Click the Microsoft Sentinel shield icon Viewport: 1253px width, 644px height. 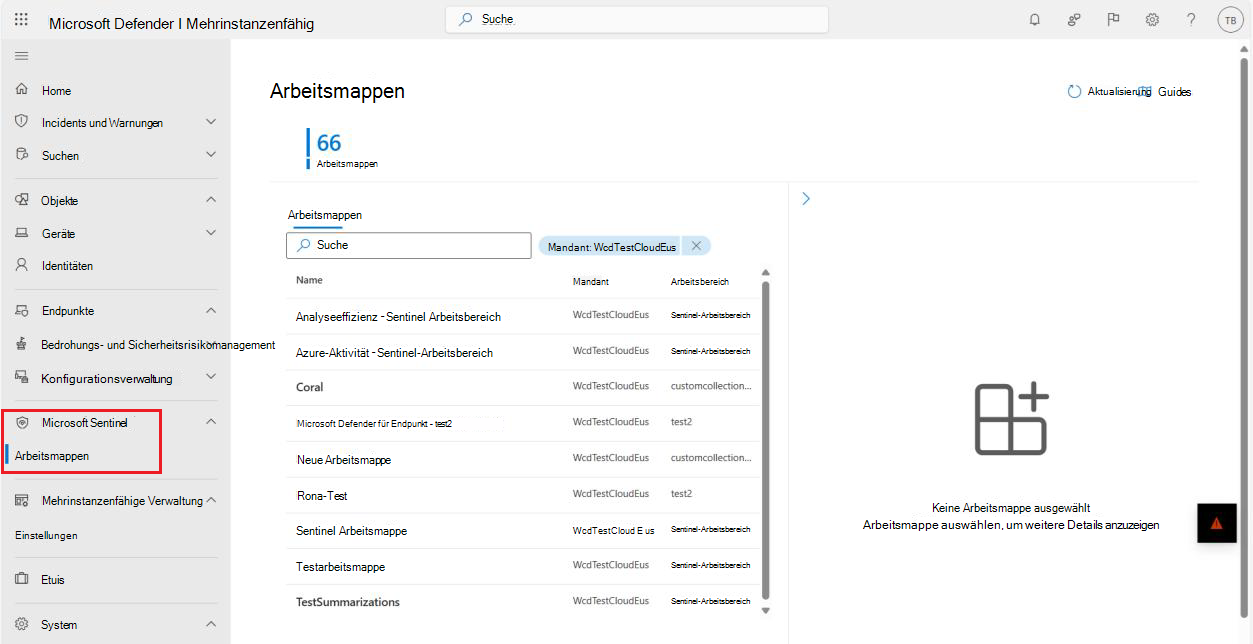point(22,422)
